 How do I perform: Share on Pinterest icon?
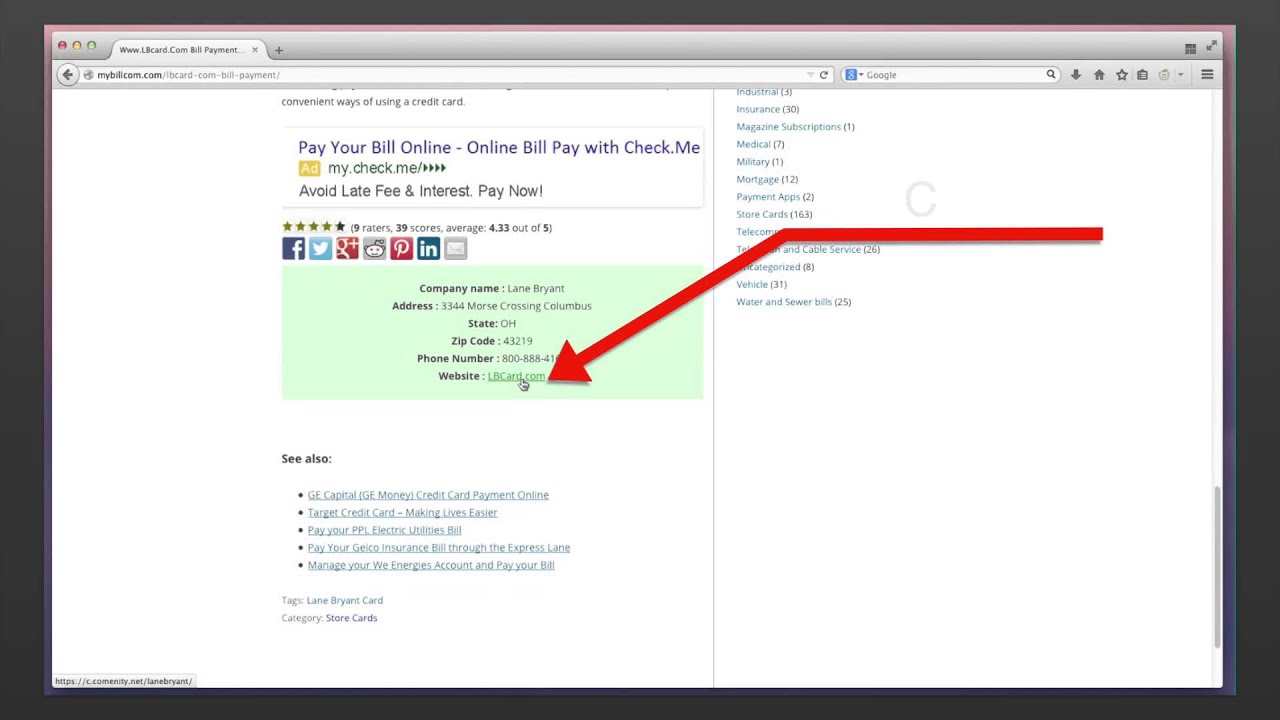click(401, 249)
